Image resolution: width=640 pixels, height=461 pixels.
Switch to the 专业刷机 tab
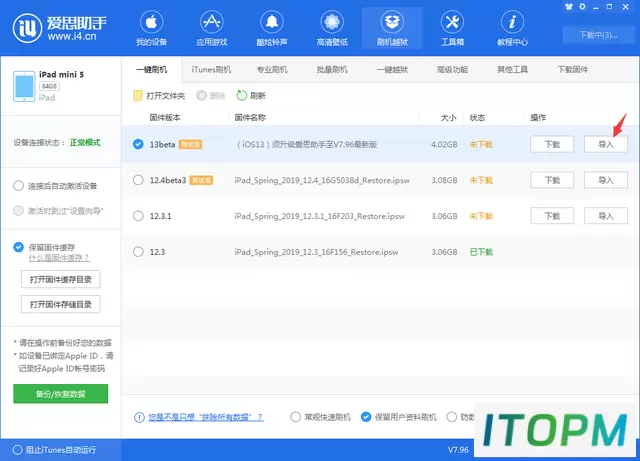(272, 70)
